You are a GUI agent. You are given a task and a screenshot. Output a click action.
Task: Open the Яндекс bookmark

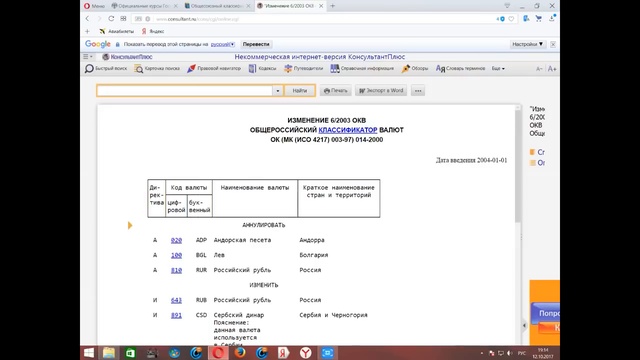[x=153, y=31]
